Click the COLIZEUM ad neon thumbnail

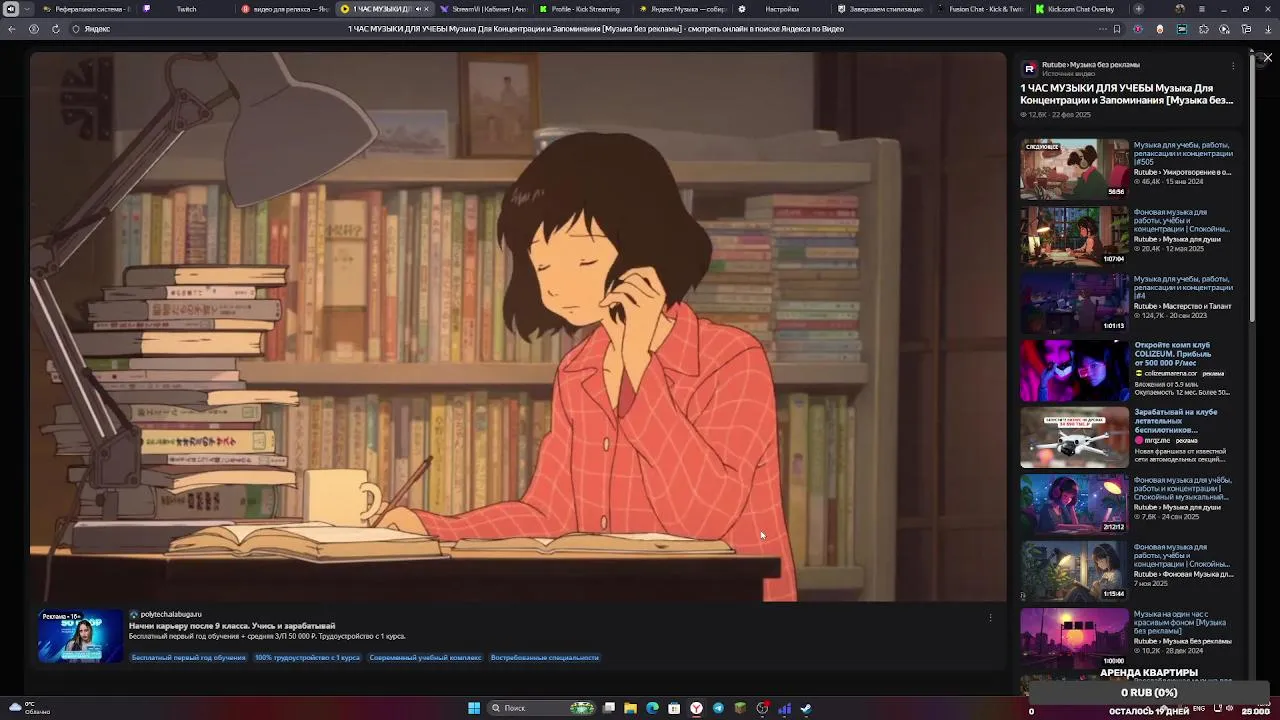click(1074, 370)
